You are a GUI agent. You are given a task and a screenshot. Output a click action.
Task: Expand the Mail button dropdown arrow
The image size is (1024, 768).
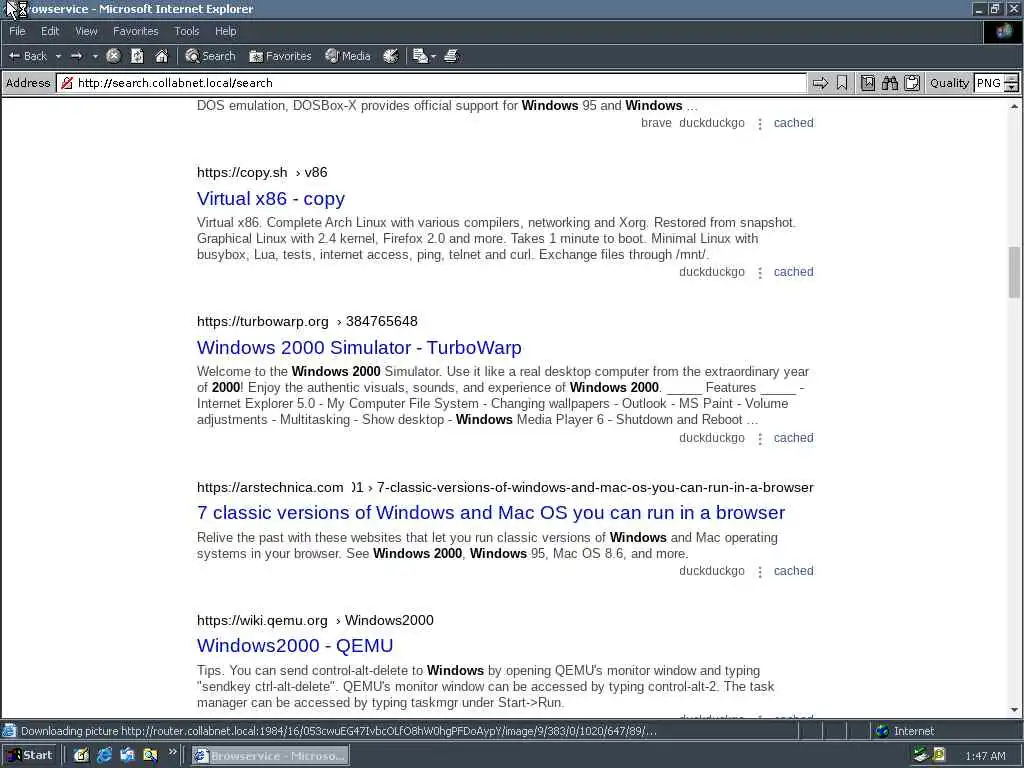coord(434,57)
